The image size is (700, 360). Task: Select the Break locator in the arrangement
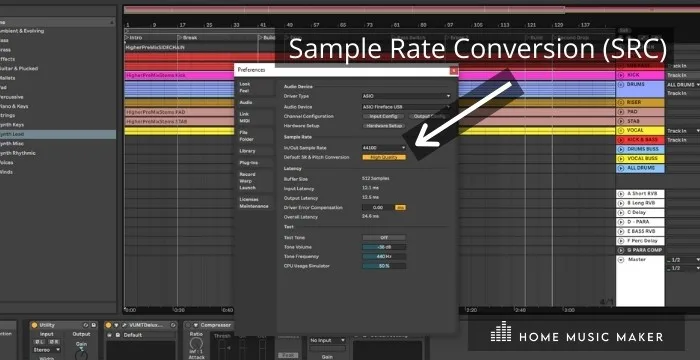pos(188,38)
